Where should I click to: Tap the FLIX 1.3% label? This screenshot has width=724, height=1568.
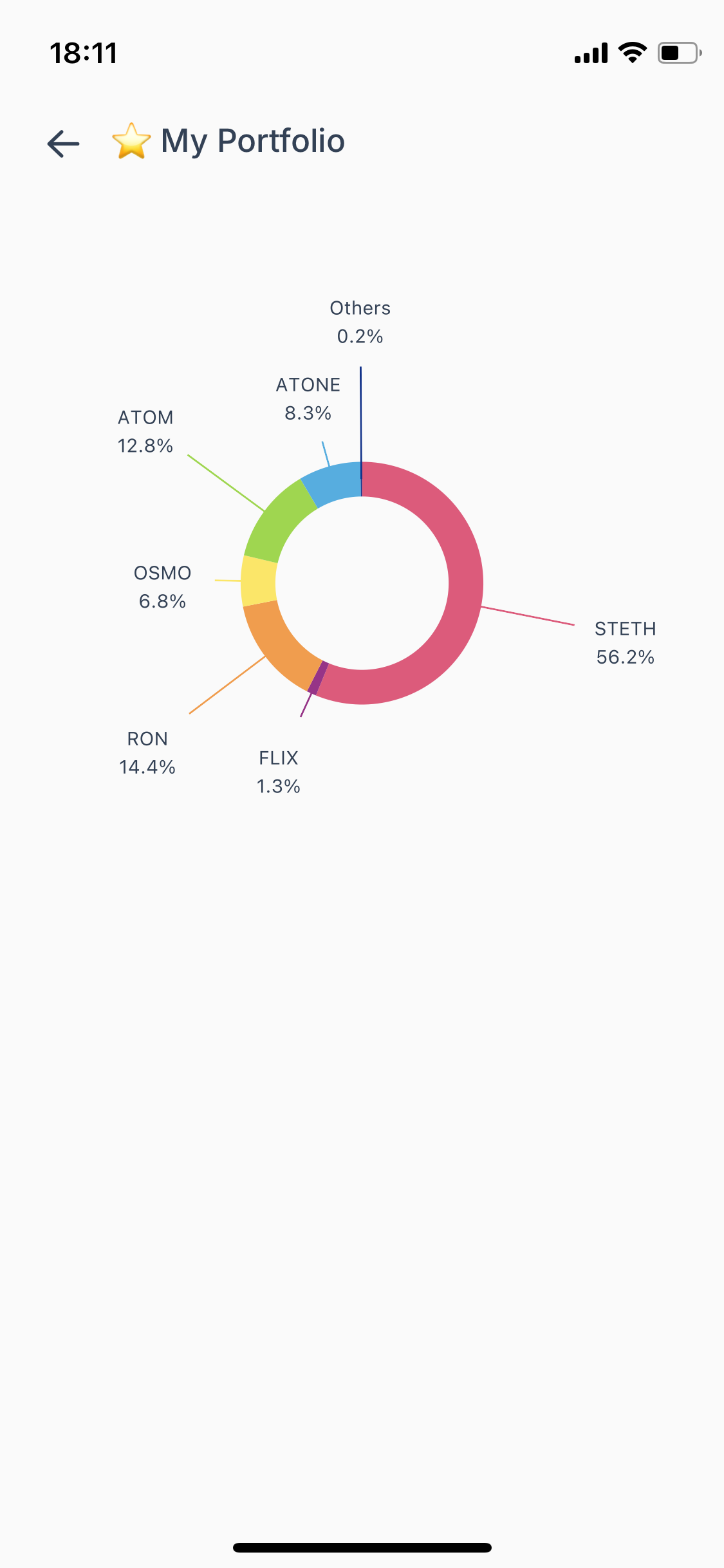point(279,772)
